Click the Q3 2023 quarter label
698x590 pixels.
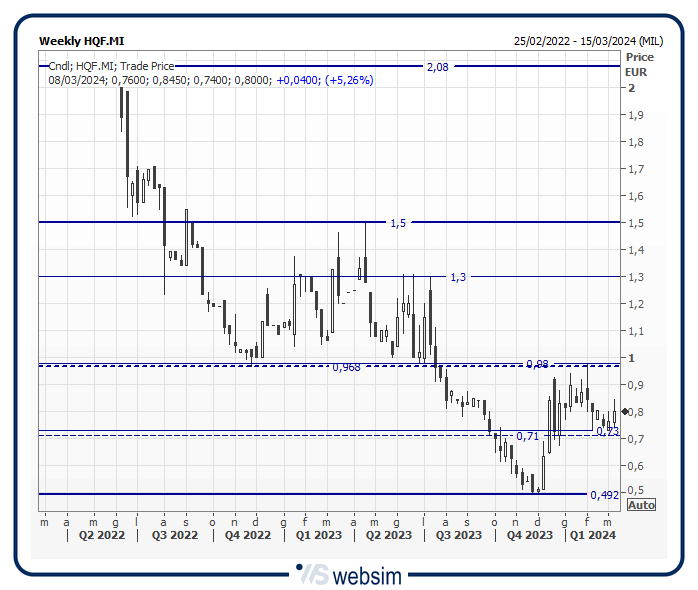coord(457,535)
